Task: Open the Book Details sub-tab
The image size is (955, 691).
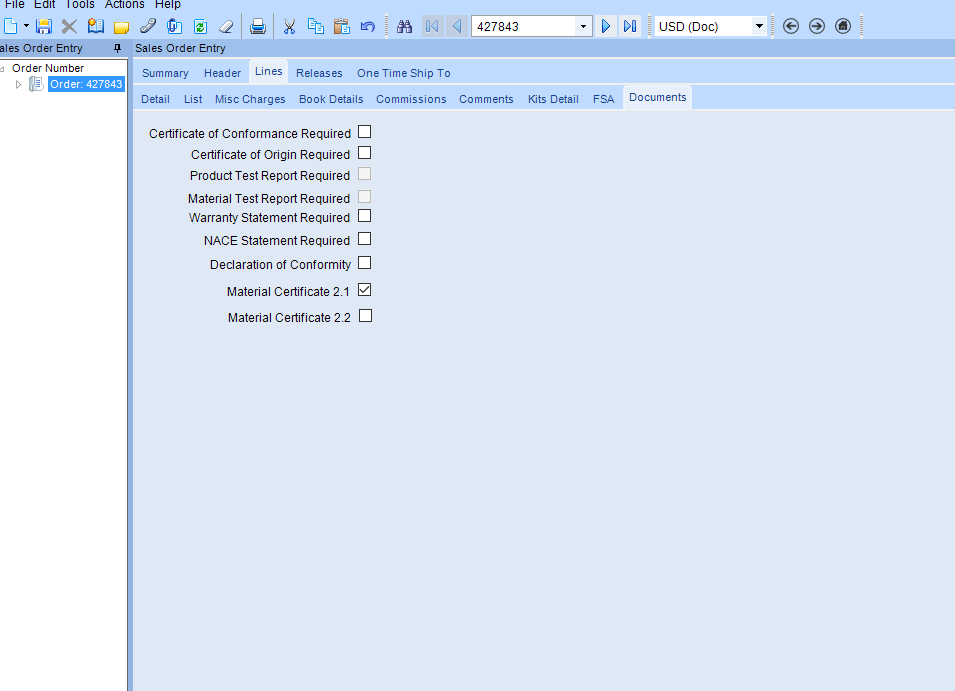Action: click(331, 99)
